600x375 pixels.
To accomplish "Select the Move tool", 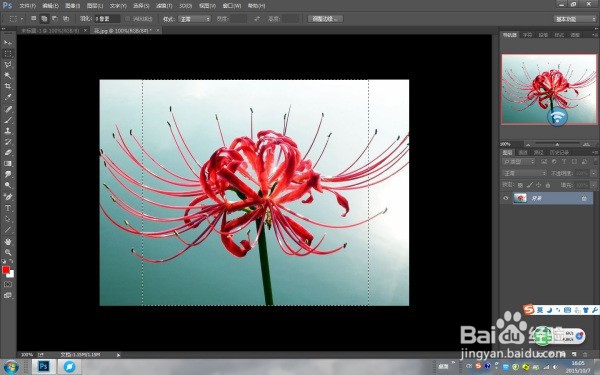I will tap(8, 42).
